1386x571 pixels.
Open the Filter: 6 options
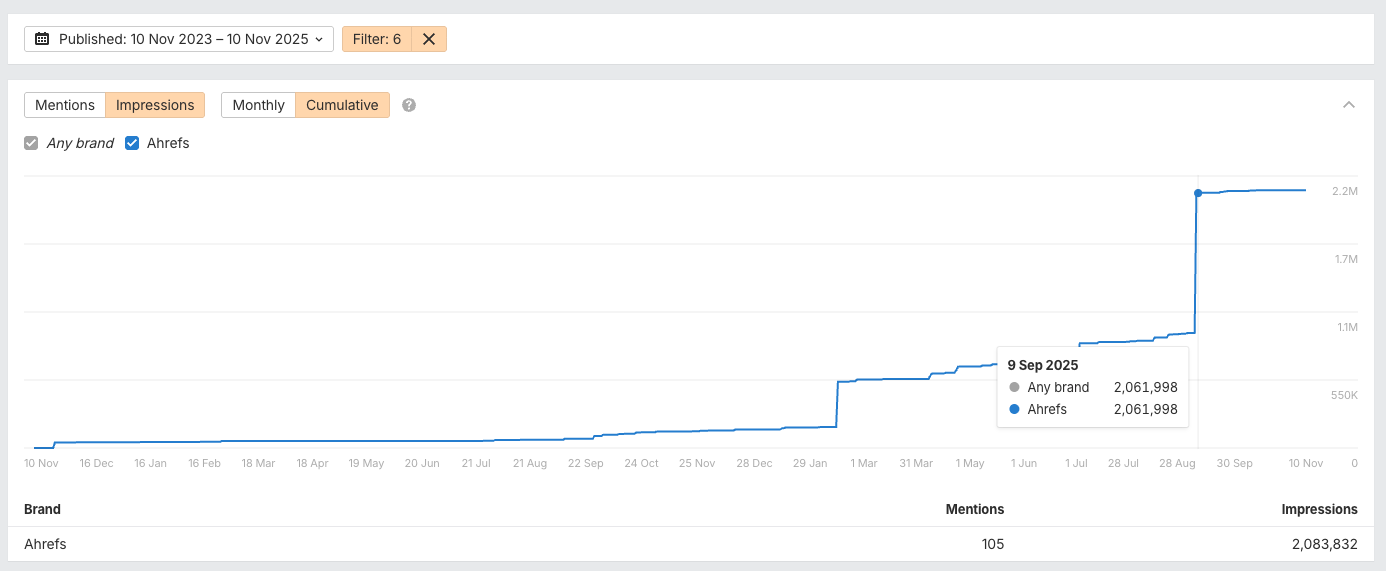[376, 39]
